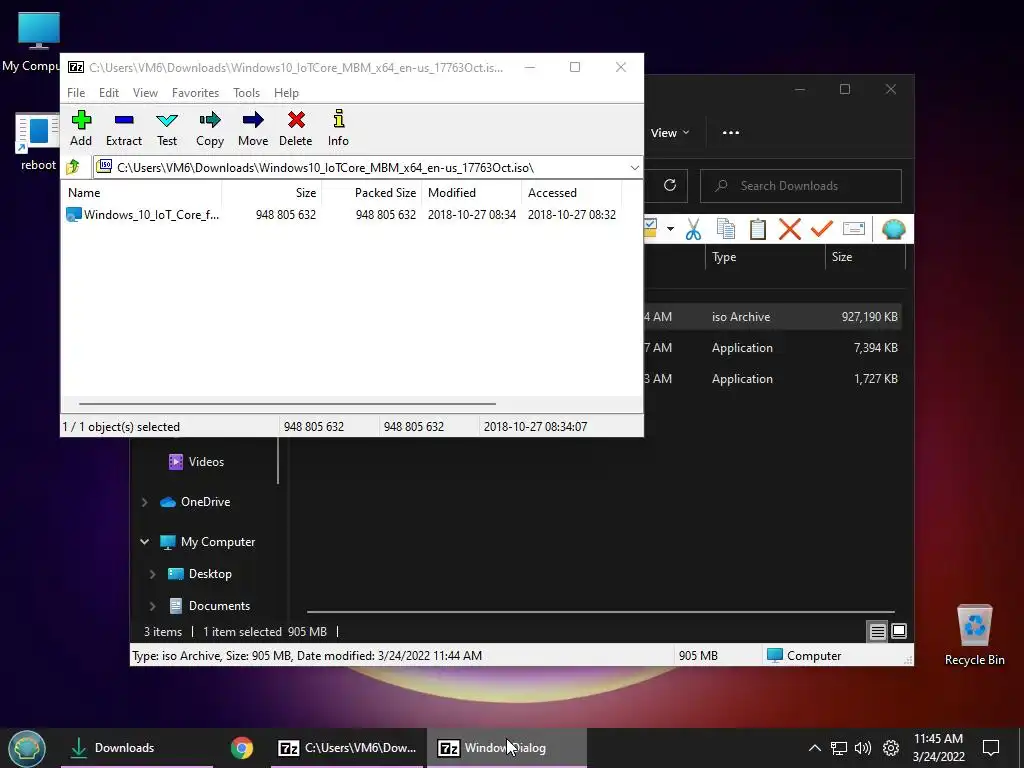
Task: Select Desktop in the navigation pane
Action: [200, 574]
